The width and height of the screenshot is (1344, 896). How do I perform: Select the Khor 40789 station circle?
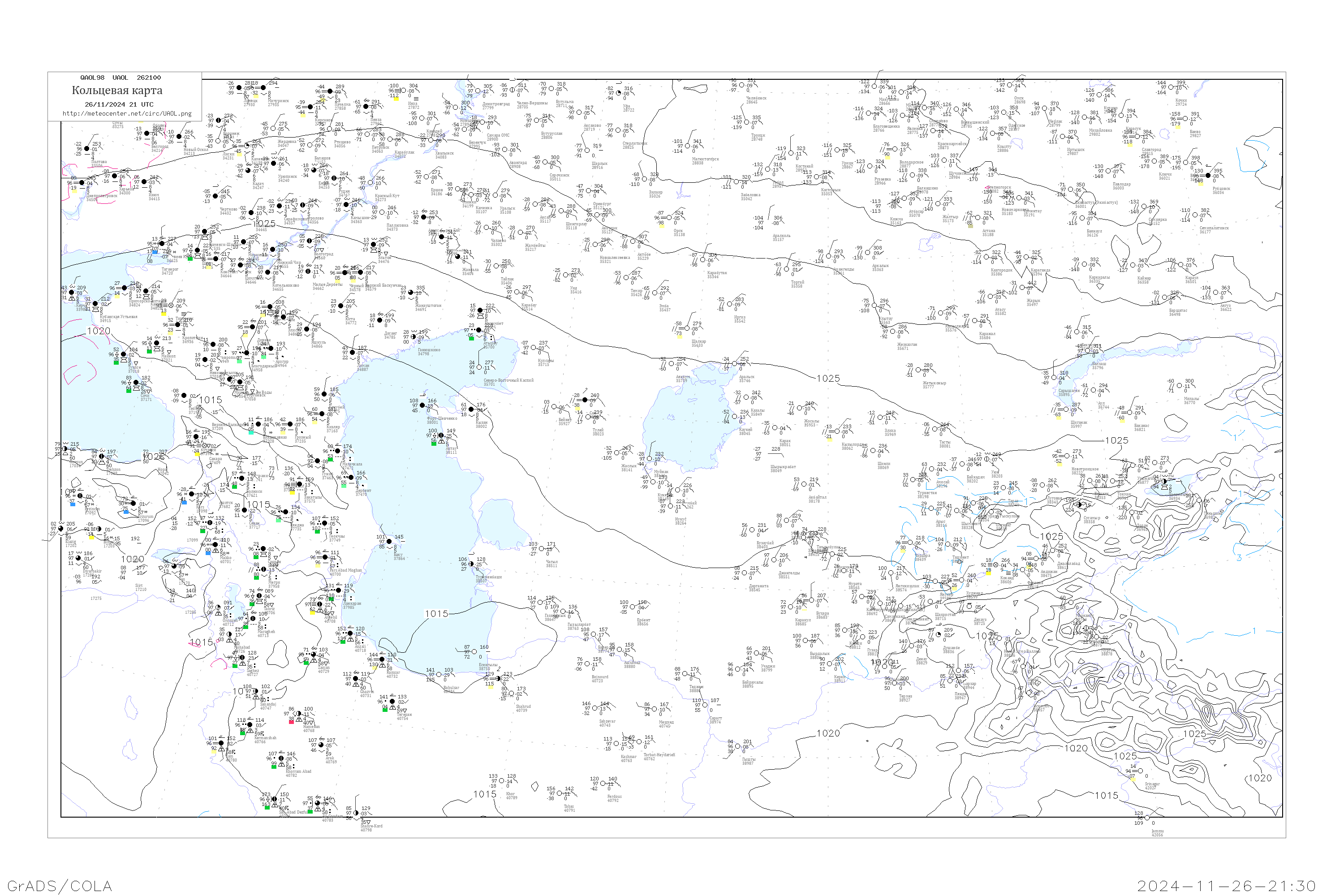click(x=501, y=780)
